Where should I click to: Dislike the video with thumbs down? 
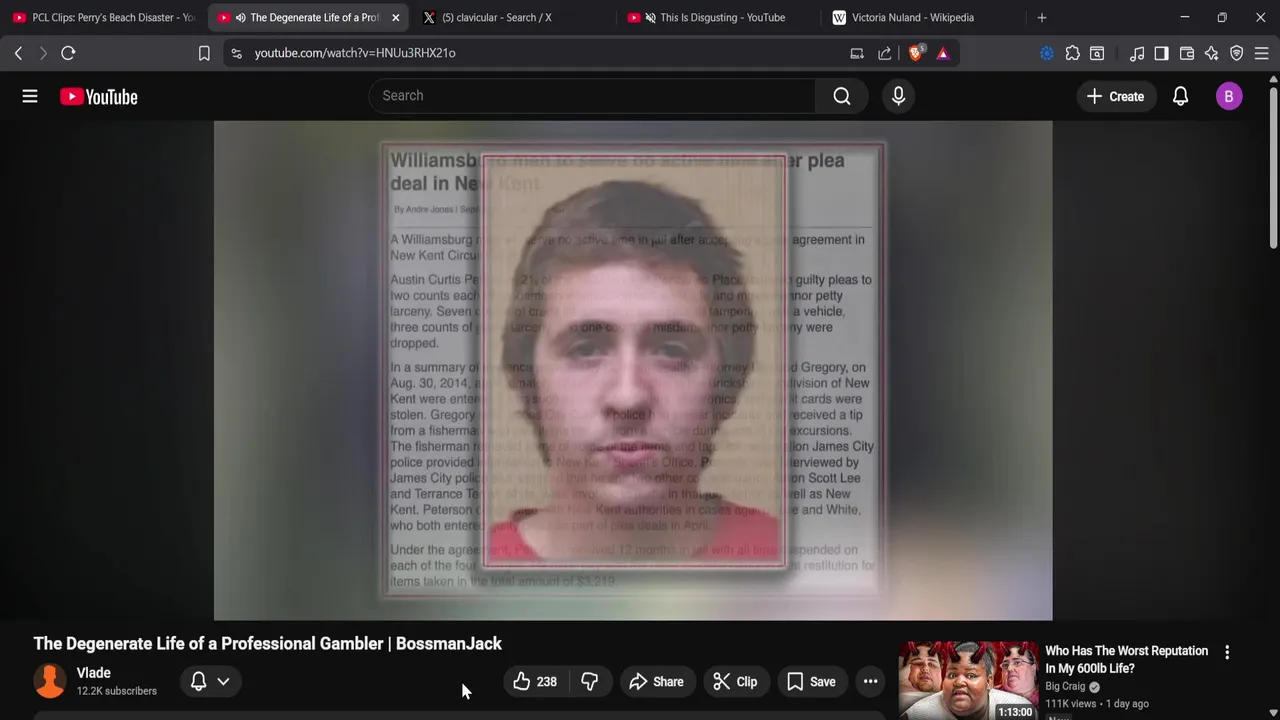point(590,682)
